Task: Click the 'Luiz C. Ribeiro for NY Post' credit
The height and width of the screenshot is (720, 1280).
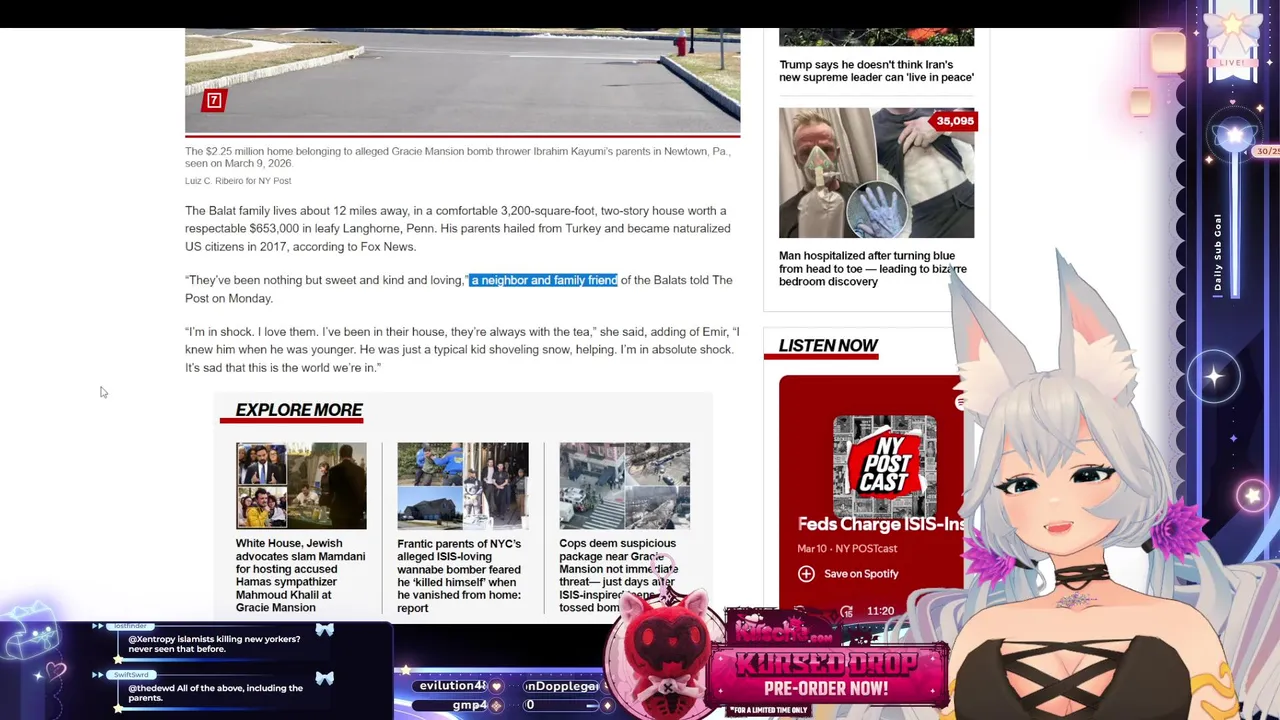Action: 238,181
